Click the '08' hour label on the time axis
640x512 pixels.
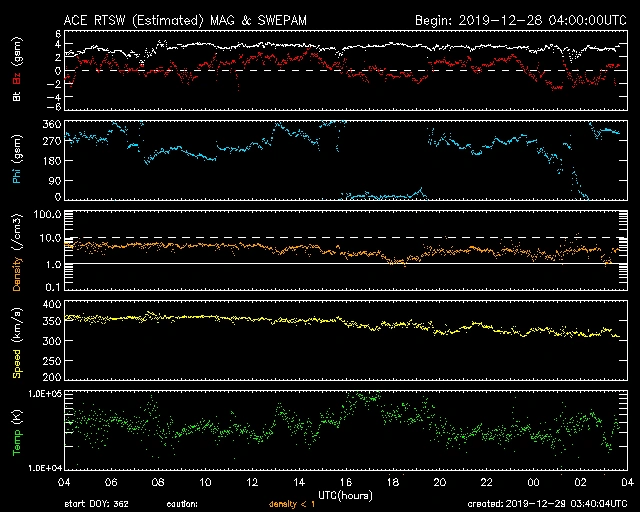pyautogui.click(x=158, y=482)
